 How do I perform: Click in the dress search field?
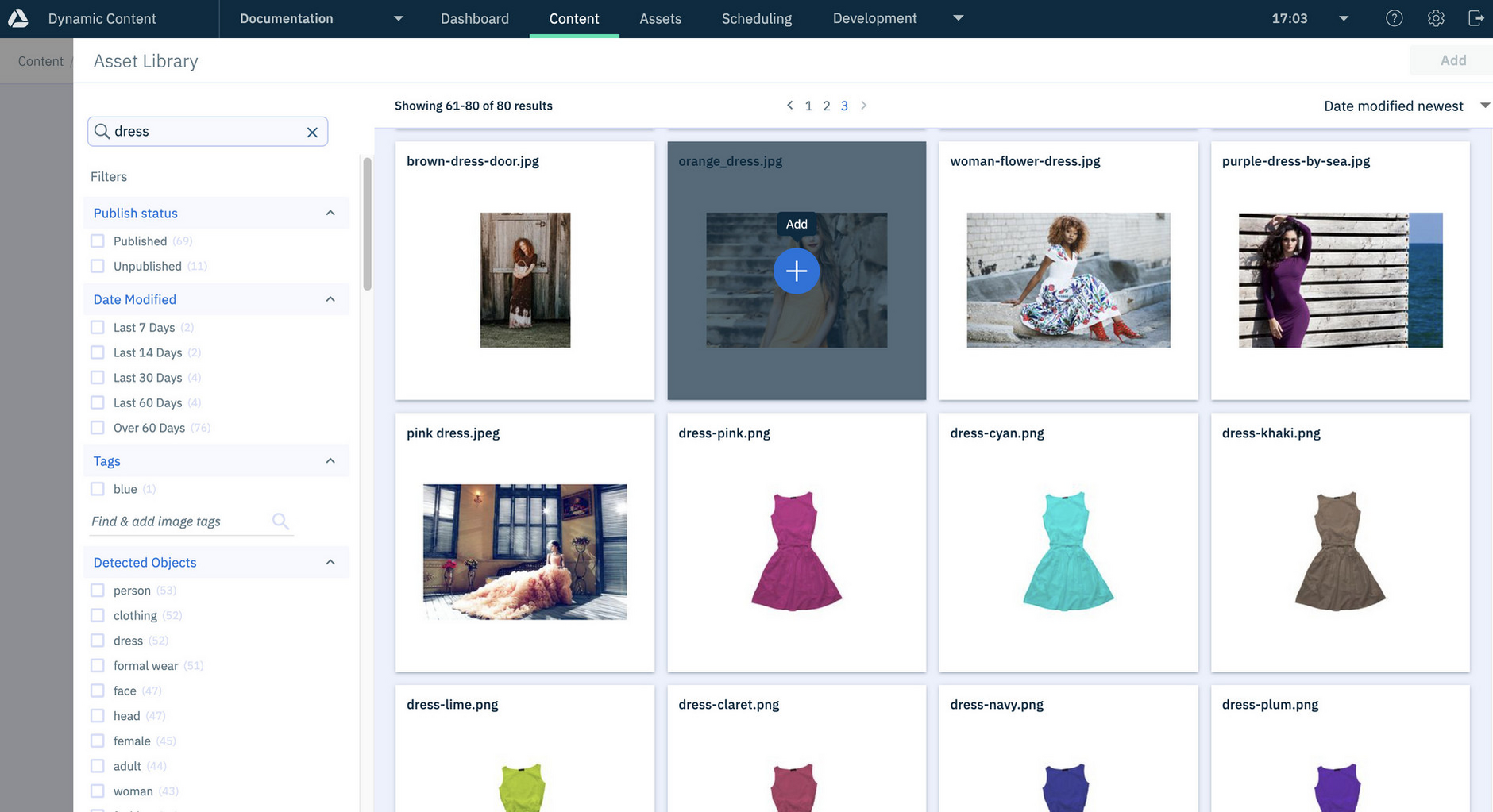[207, 131]
